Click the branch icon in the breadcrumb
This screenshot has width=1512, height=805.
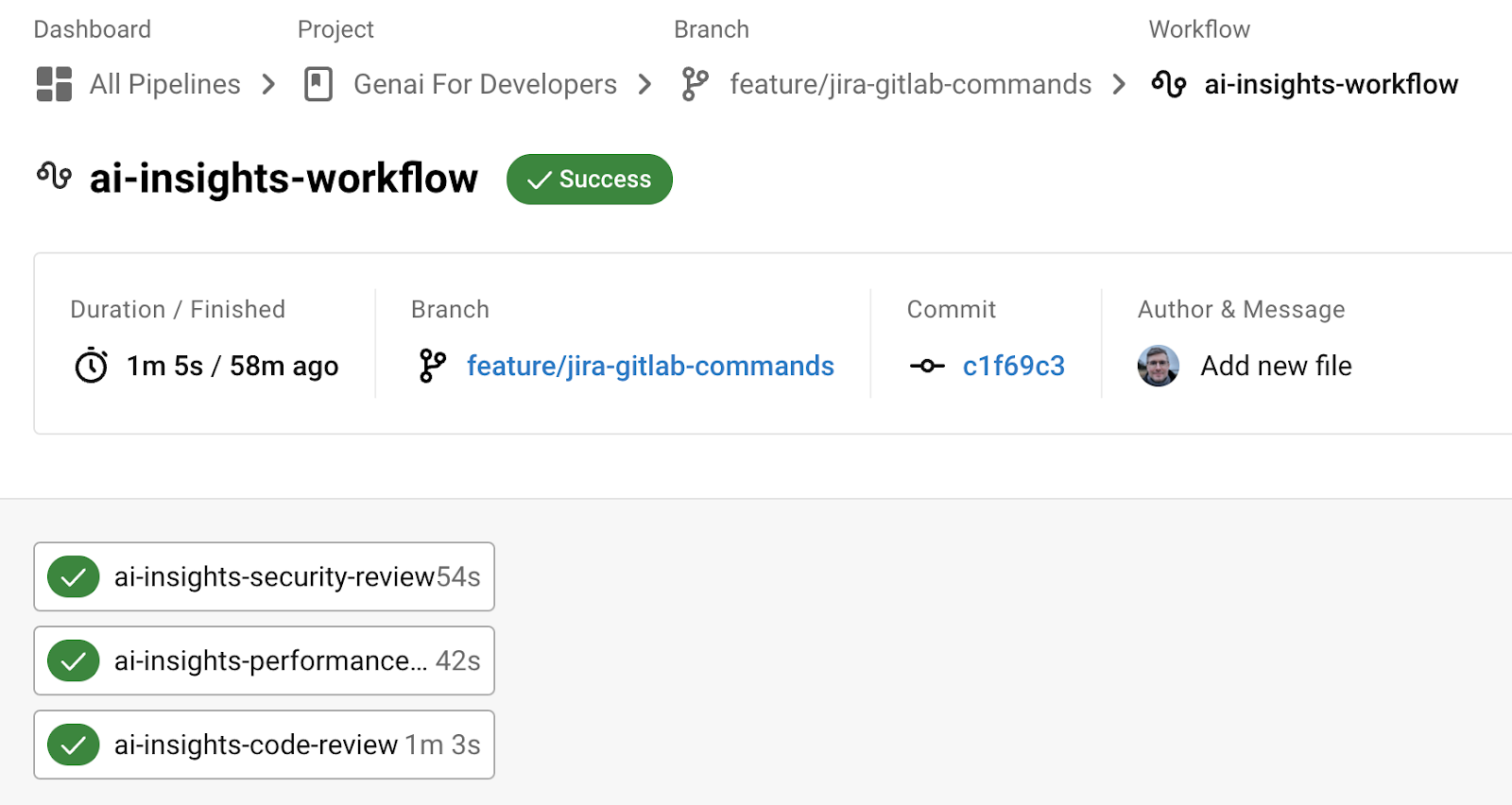pos(695,84)
